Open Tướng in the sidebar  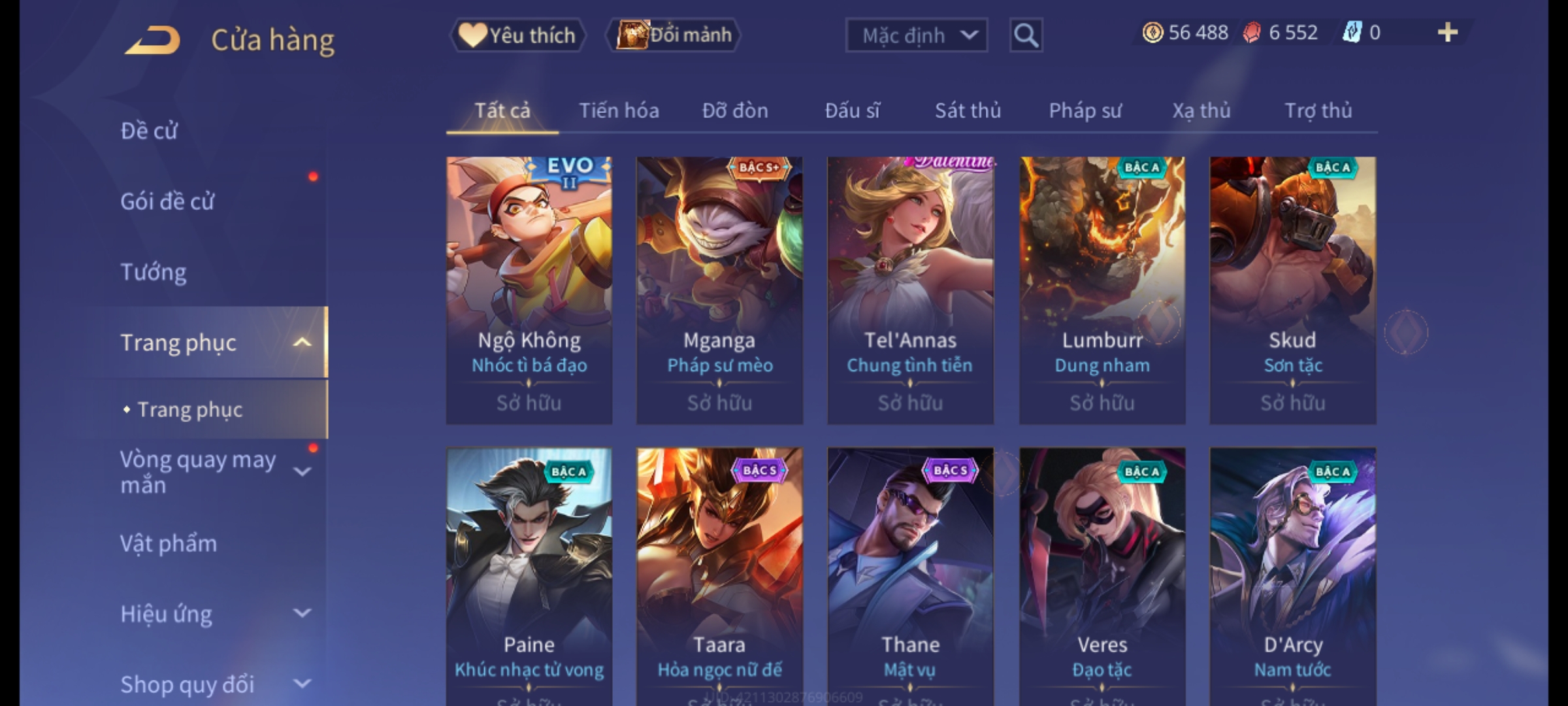[153, 272]
